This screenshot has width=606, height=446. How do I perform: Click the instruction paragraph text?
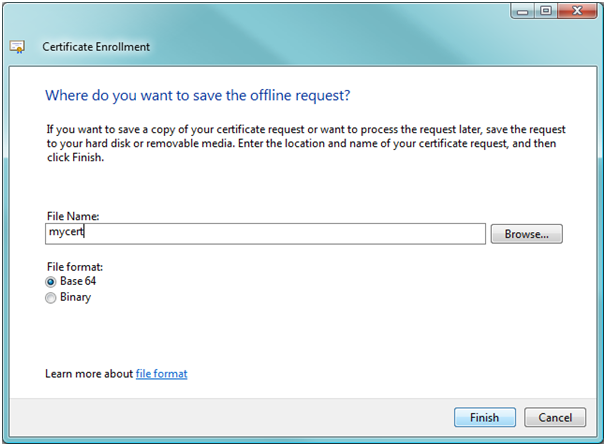click(x=306, y=143)
